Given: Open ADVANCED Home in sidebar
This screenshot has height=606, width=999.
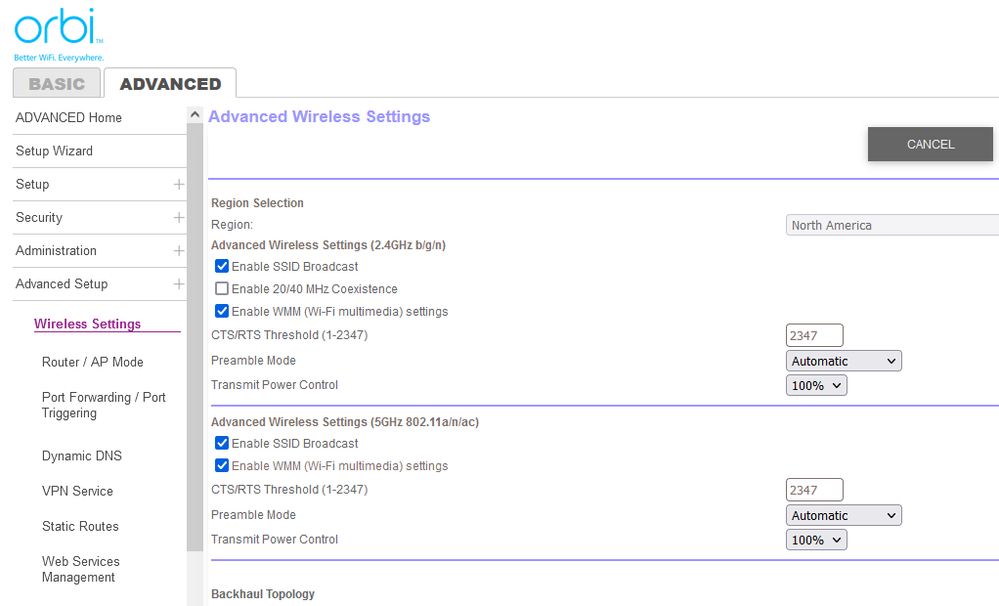Looking at the screenshot, I should click(x=69, y=118).
